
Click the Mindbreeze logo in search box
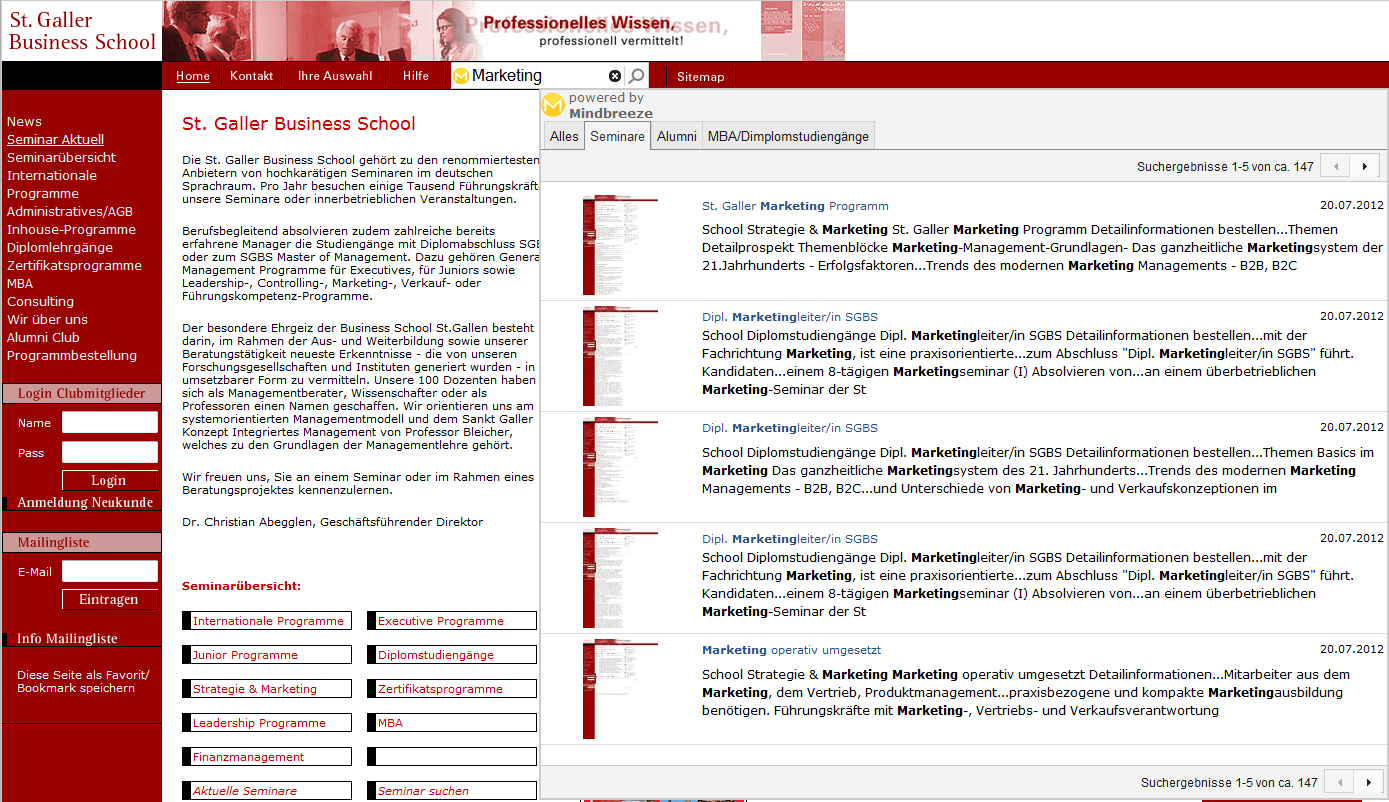tap(461, 76)
